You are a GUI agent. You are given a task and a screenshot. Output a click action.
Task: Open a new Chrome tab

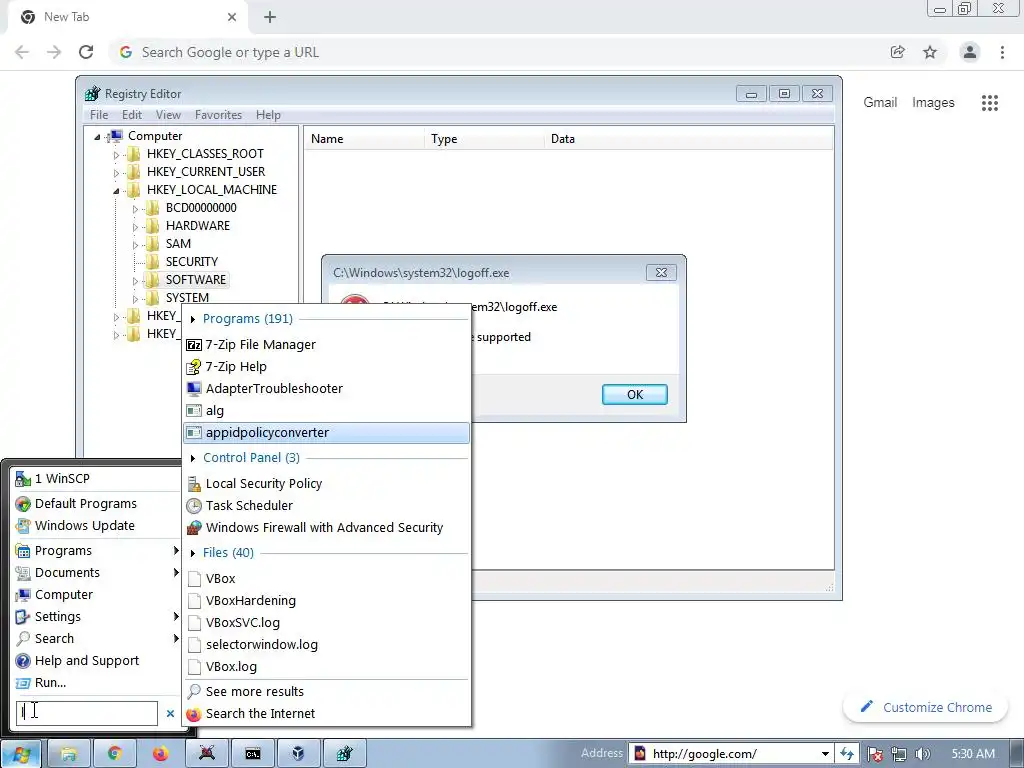(x=270, y=17)
